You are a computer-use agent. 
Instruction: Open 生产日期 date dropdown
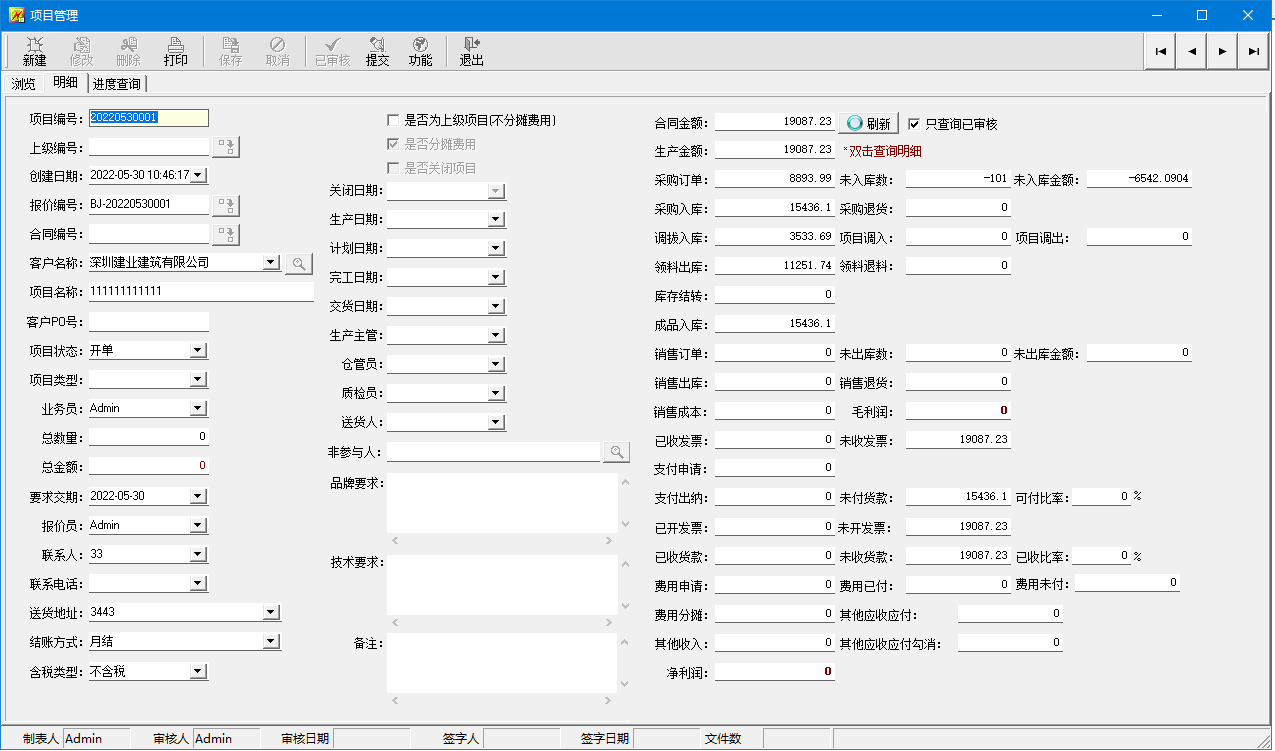coord(496,219)
